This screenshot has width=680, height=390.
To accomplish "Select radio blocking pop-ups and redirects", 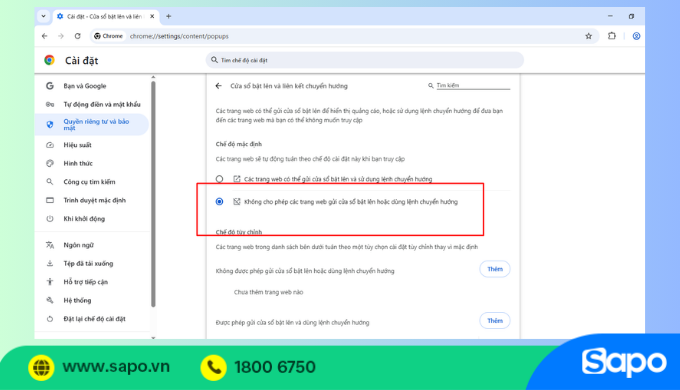I will coord(219,202).
